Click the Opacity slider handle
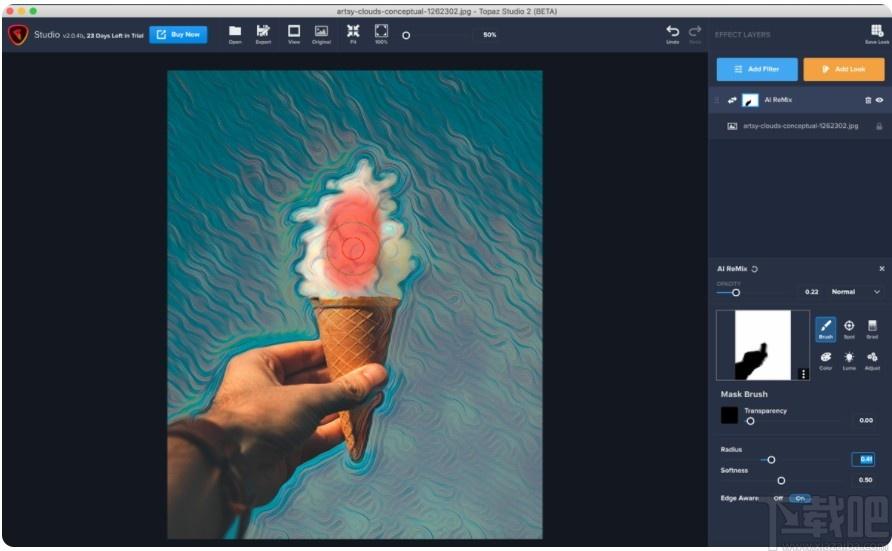This screenshot has height=551, width=892. click(x=736, y=292)
